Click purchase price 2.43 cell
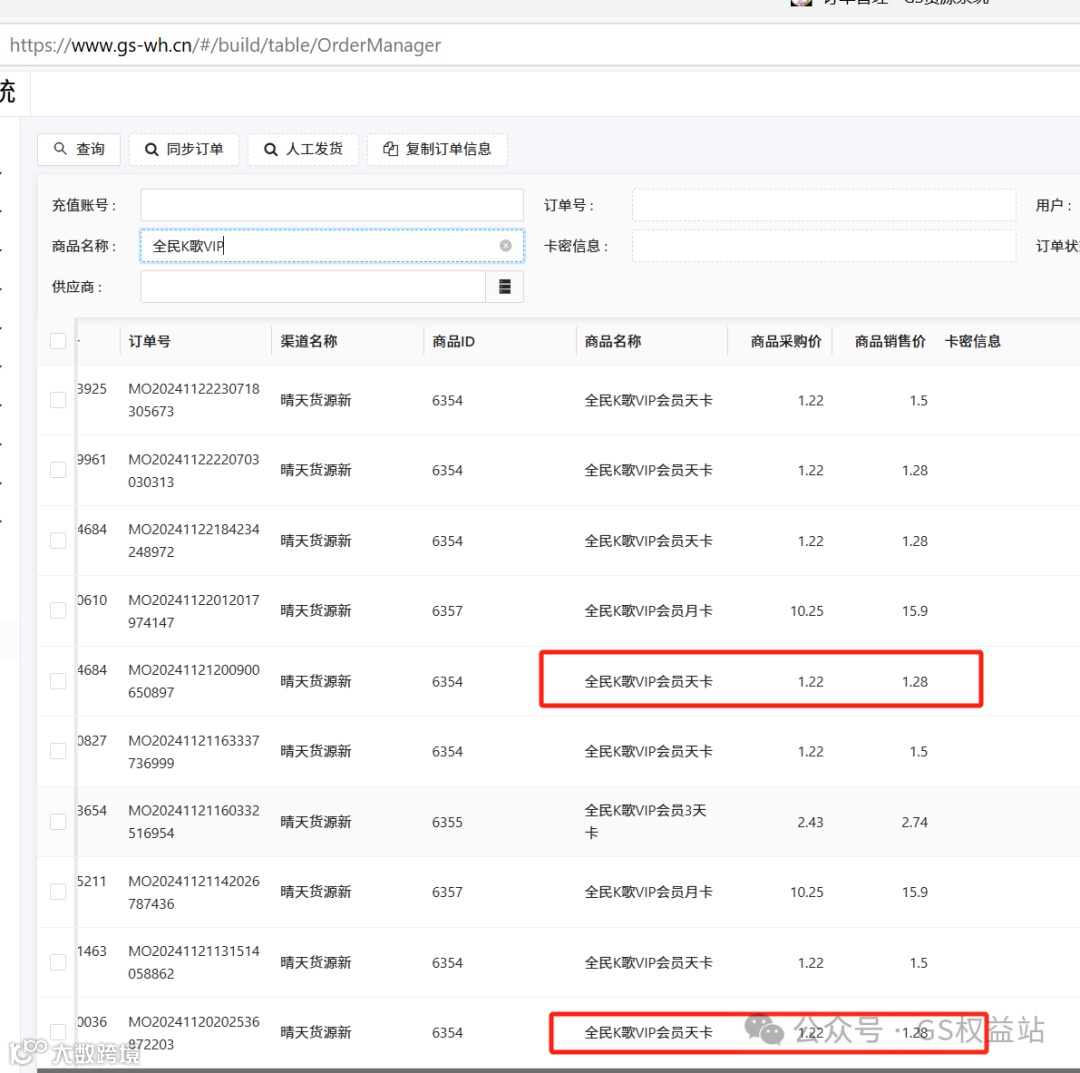The width and height of the screenshot is (1080, 1073). tap(810, 822)
